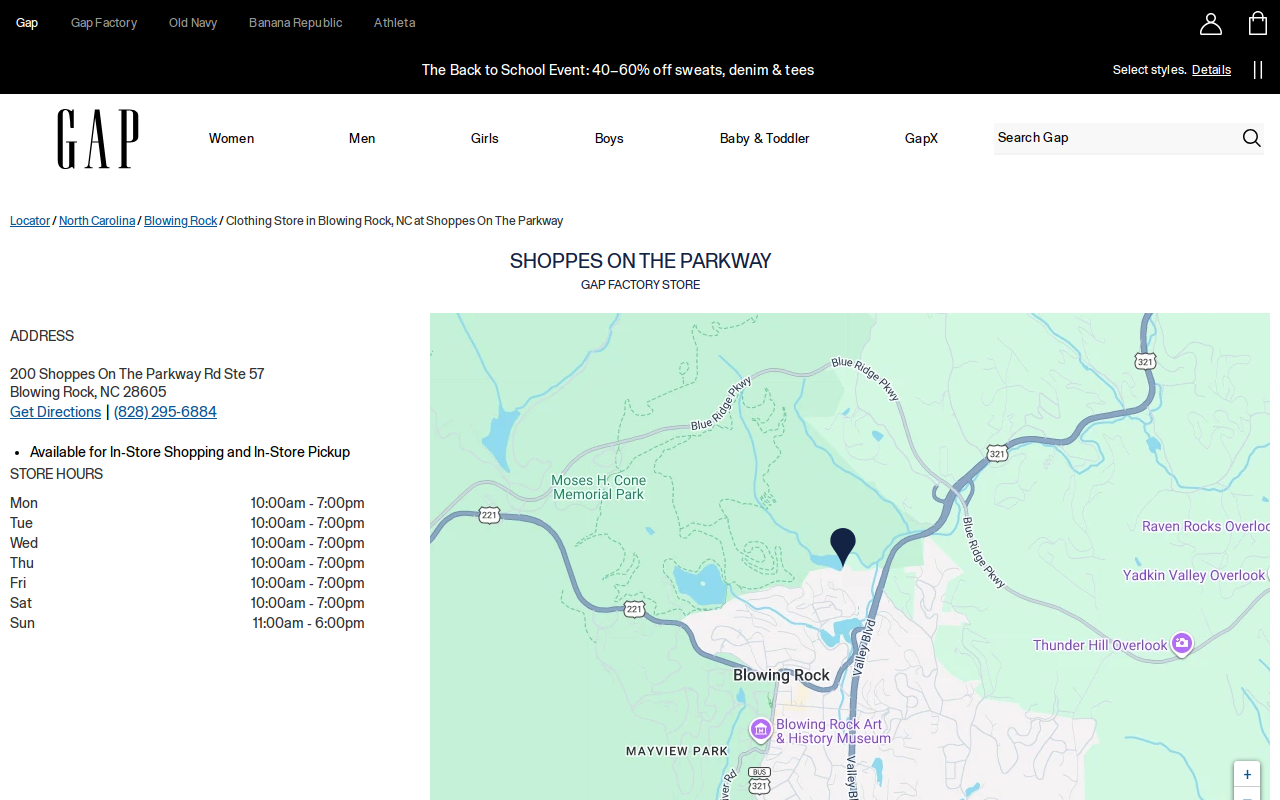Viewport: 1280px width, 800px height.
Task: Click the Locator breadcrumb link
Action: 30,221
